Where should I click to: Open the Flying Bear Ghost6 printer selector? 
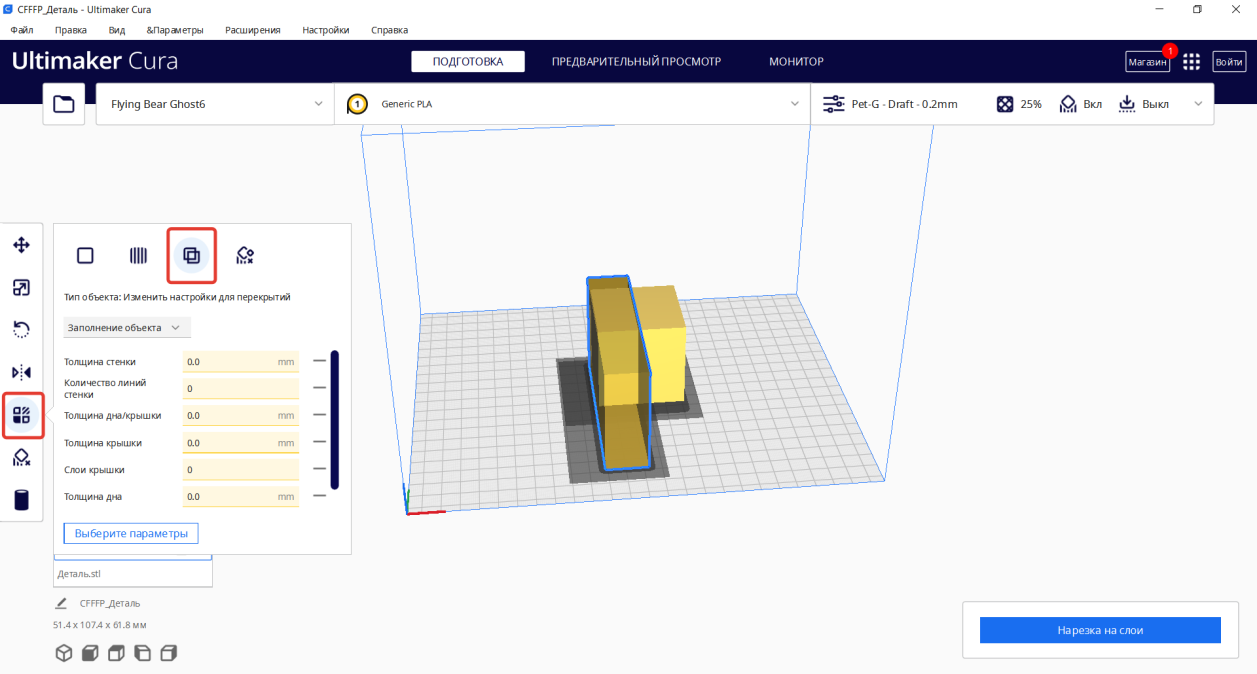pos(215,104)
